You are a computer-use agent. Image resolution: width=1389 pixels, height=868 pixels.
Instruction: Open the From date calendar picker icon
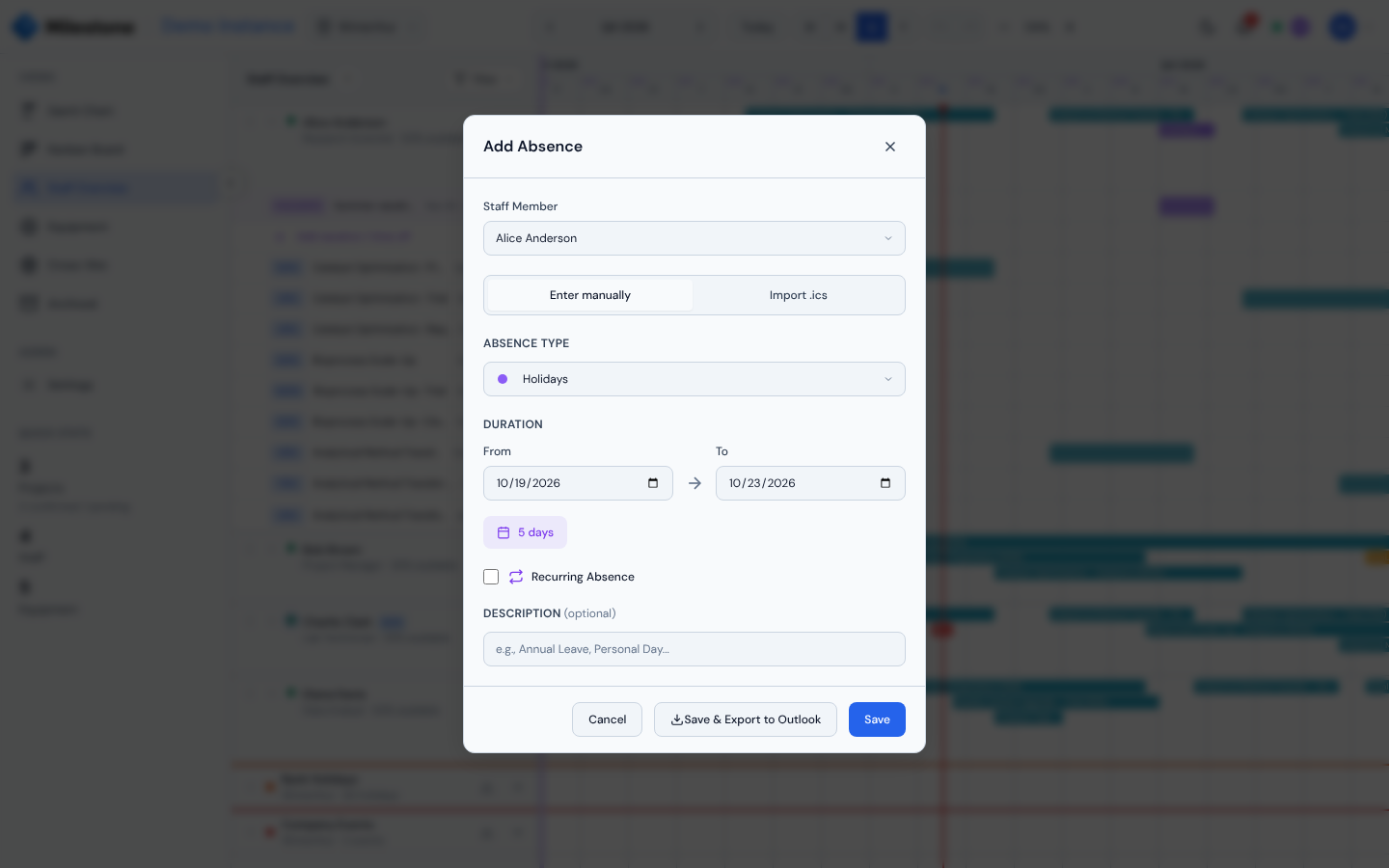(653, 483)
